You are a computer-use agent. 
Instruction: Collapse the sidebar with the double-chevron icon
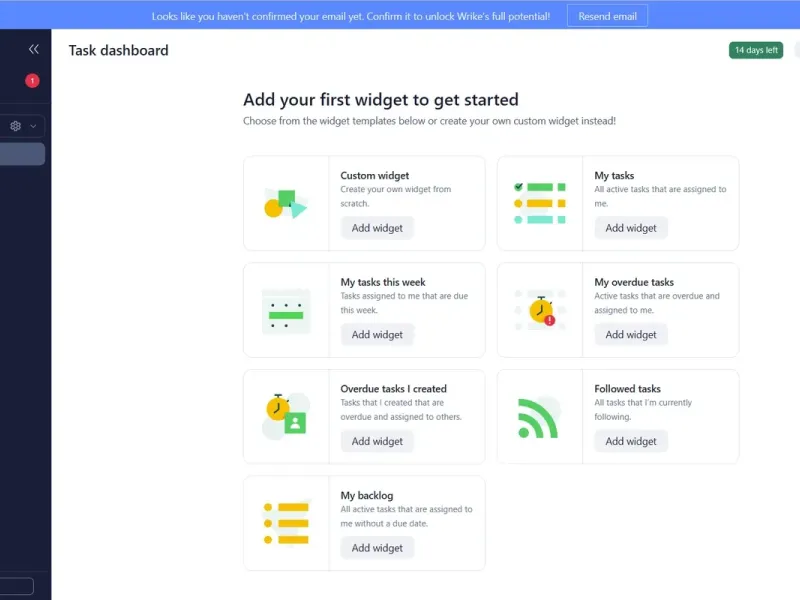click(x=34, y=49)
